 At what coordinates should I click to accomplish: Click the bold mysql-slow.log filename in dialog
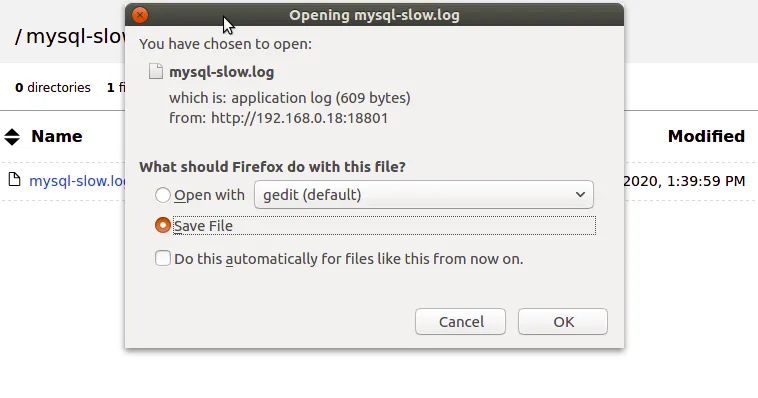(221, 72)
